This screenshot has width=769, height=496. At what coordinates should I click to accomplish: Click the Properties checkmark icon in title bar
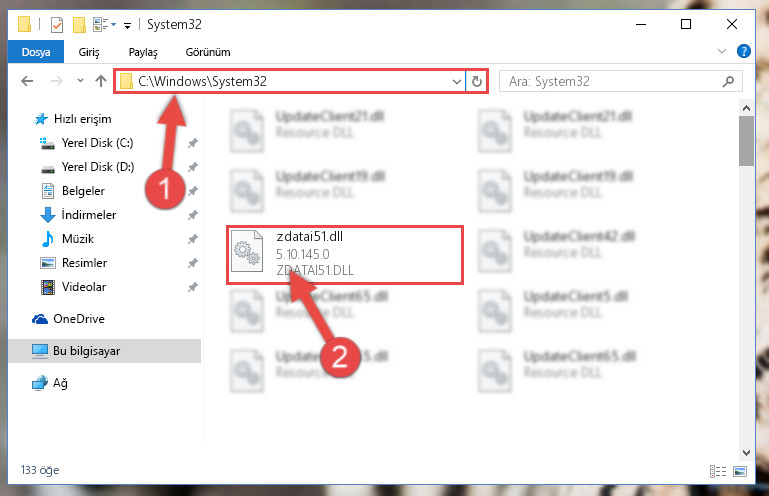click(57, 25)
